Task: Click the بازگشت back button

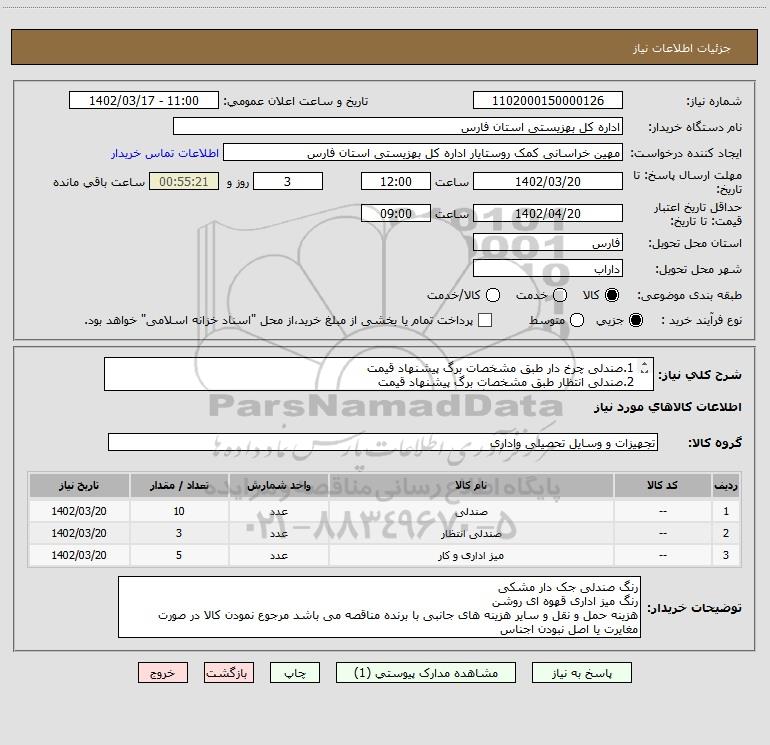Action: (229, 673)
